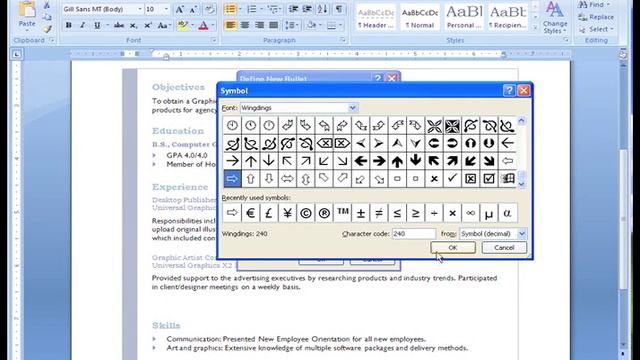Click the Decrease Indent icon
Screen dimensions: 640x360
[x=293, y=9]
